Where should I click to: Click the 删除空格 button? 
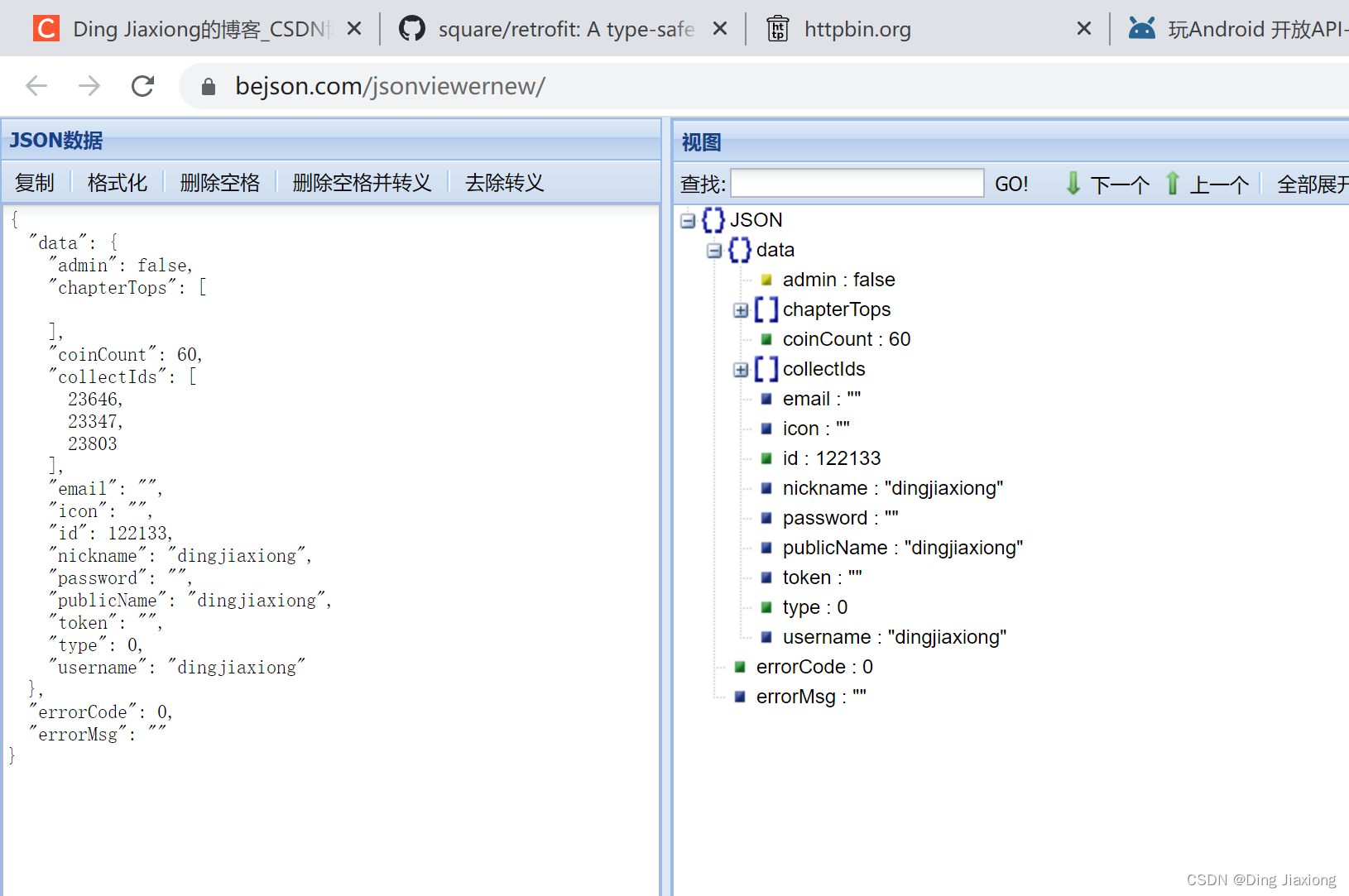point(220,183)
